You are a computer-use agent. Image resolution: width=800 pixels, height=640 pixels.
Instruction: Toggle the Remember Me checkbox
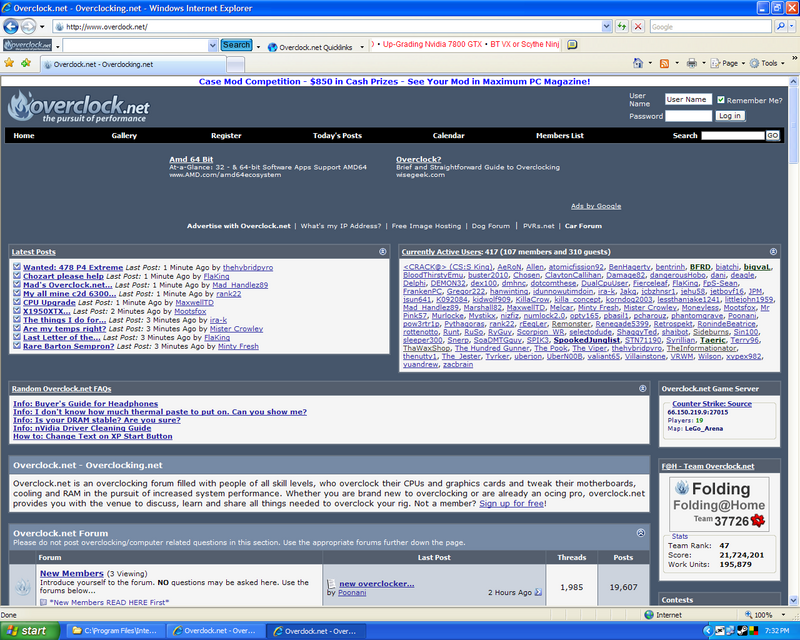[x=721, y=100]
